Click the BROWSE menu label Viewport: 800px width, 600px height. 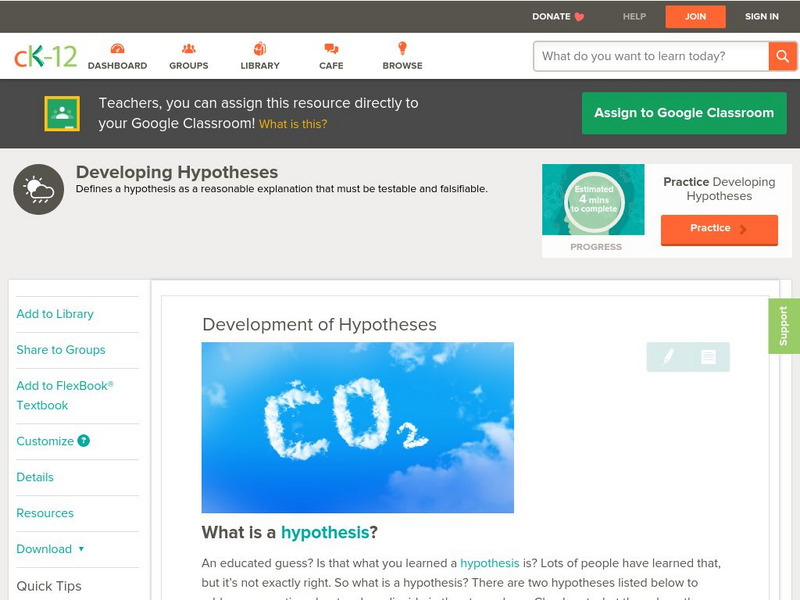point(403,66)
